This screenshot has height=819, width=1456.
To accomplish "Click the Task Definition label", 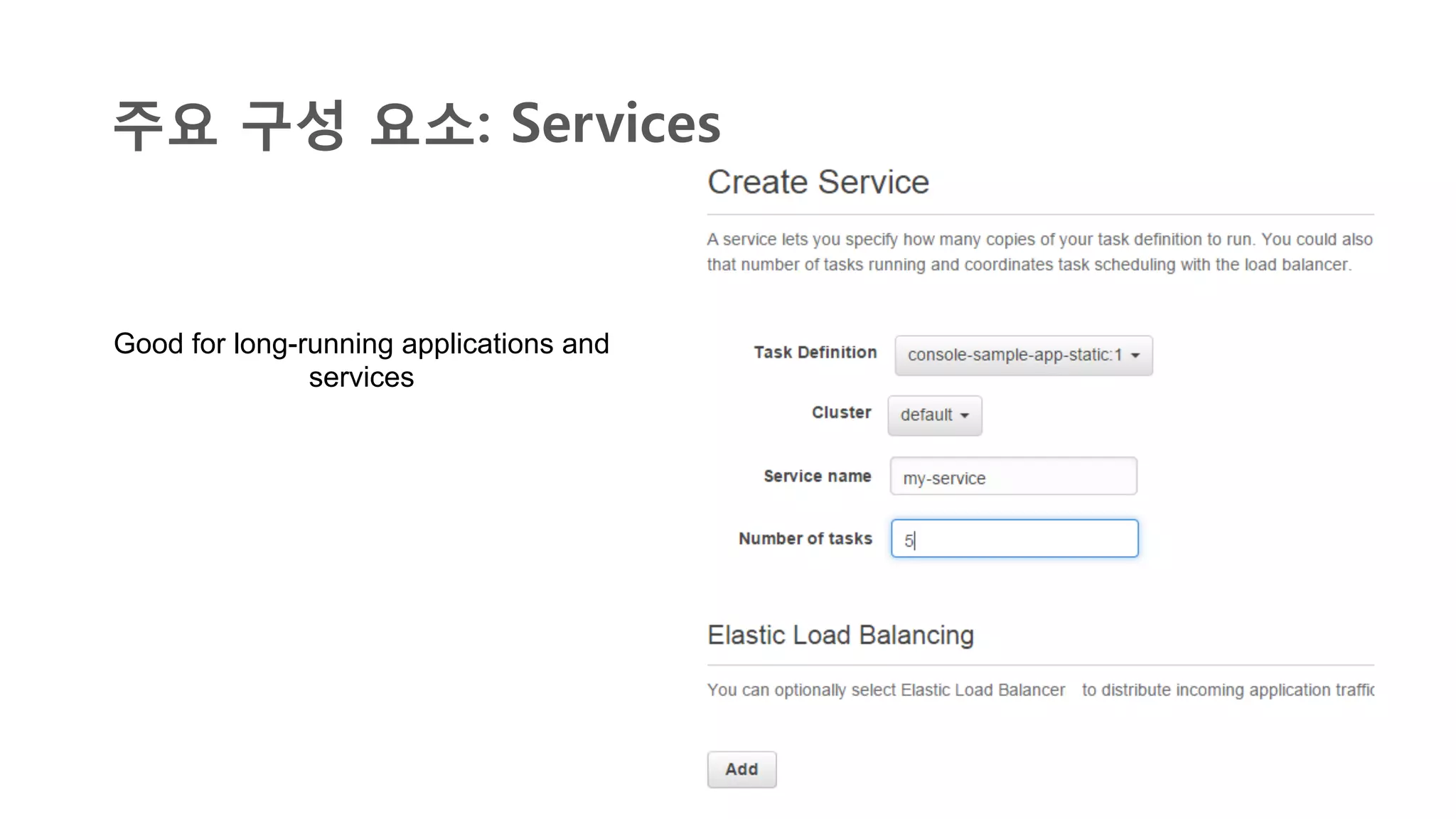I will click(x=815, y=353).
